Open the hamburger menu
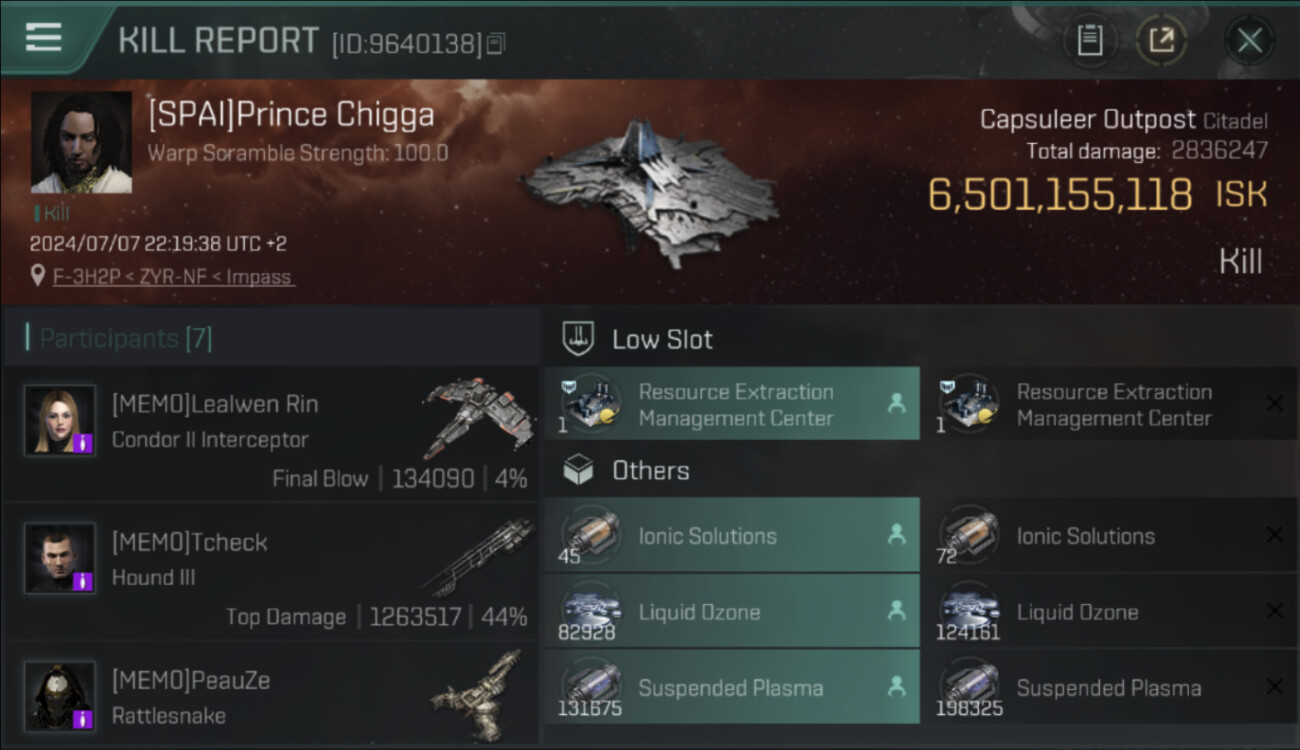The image size is (1300, 750). (x=44, y=38)
